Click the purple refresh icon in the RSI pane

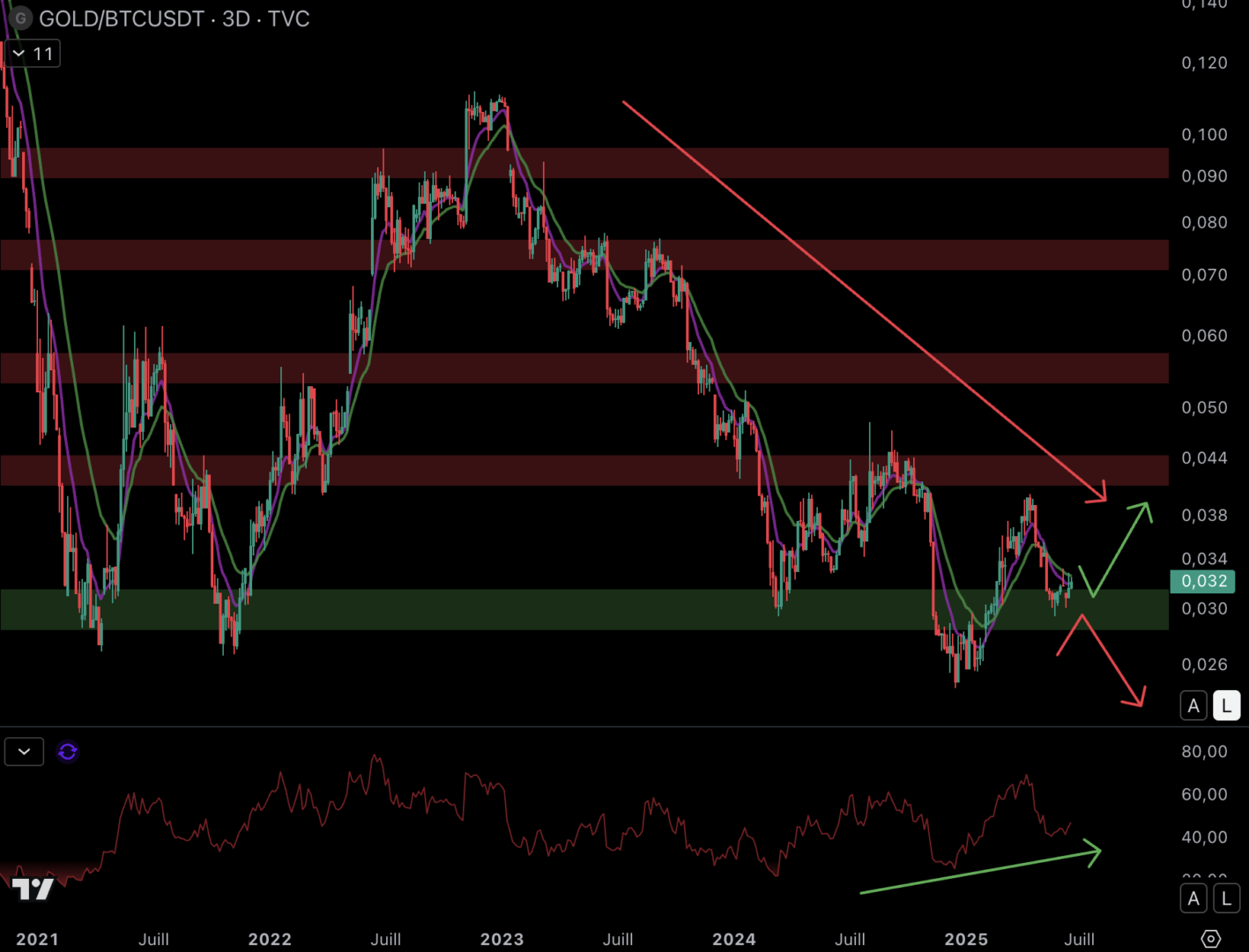[x=68, y=752]
